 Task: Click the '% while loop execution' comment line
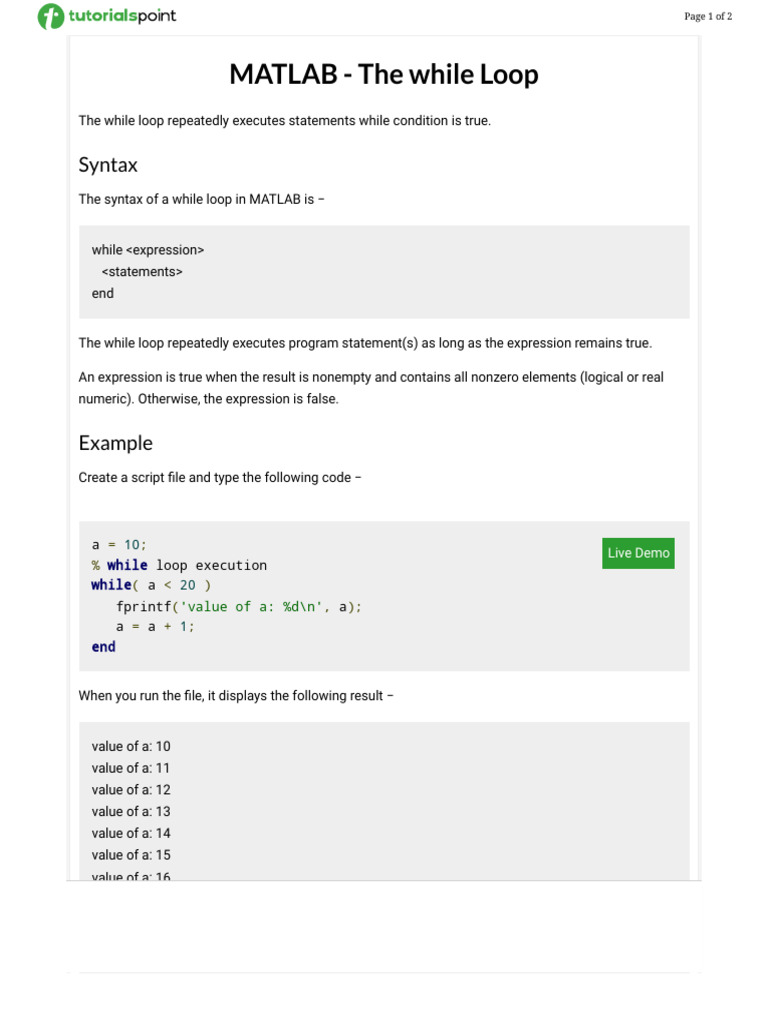click(x=179, y=565)
